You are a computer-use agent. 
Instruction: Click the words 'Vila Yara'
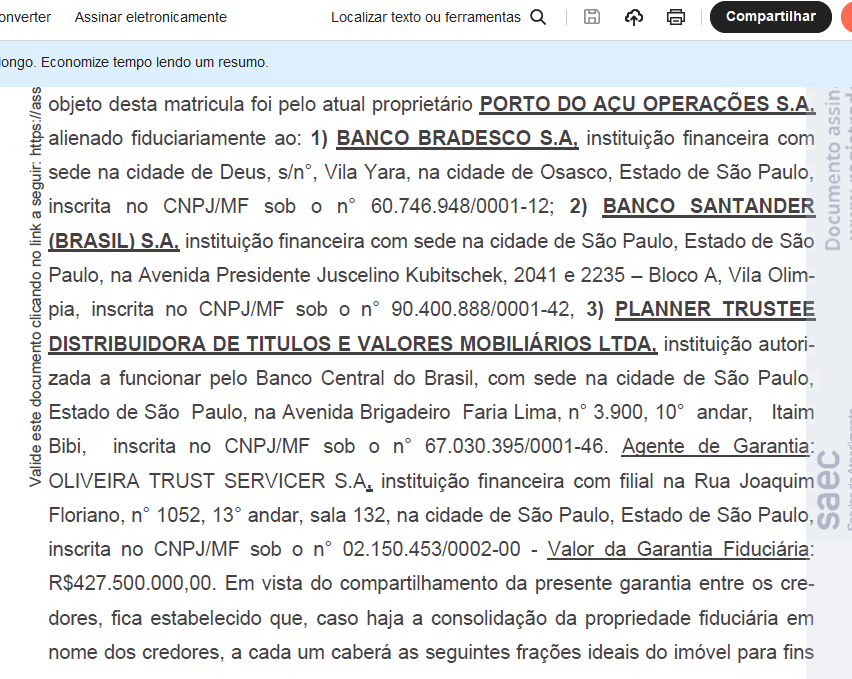365,172
